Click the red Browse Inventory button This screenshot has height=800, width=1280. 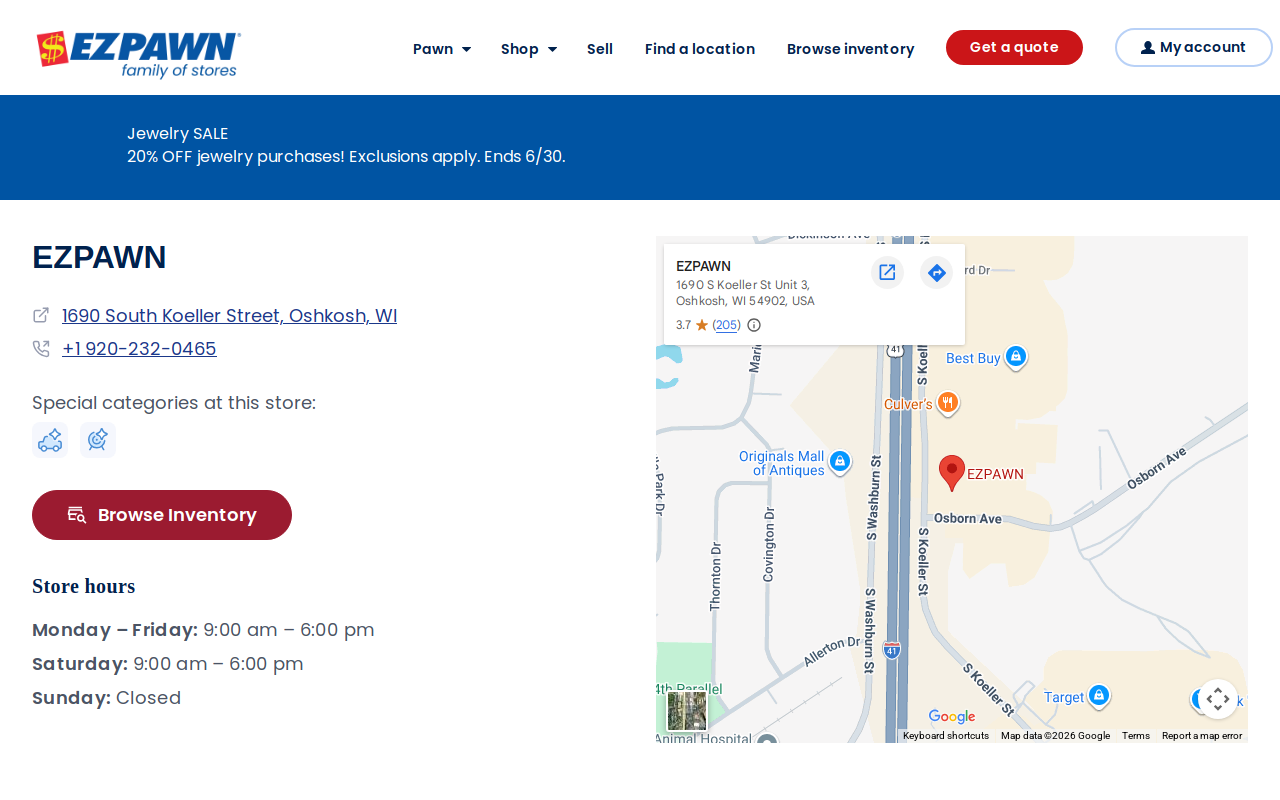click(162, 515)
